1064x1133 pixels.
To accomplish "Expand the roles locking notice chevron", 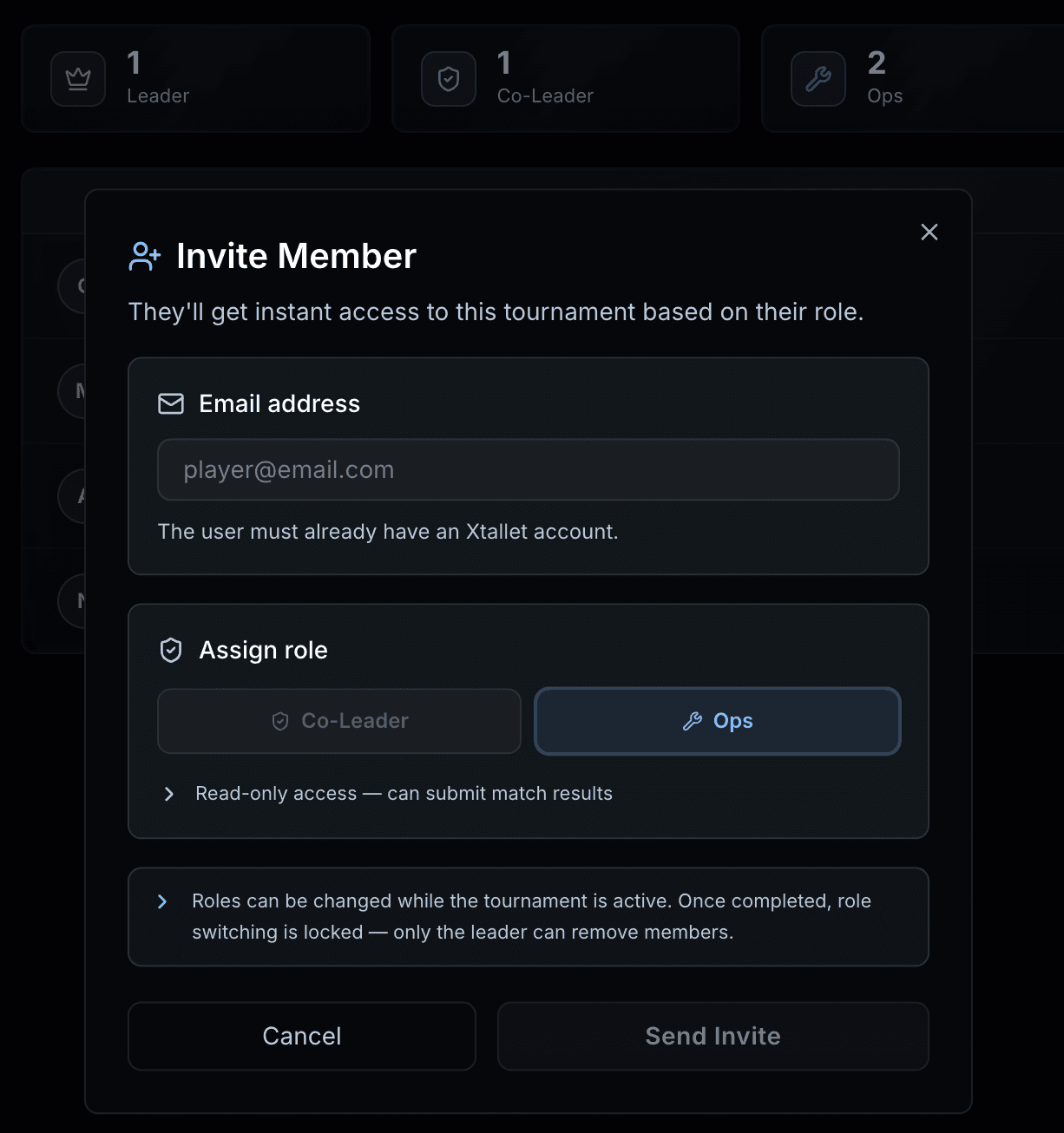I will coord(162,901).
